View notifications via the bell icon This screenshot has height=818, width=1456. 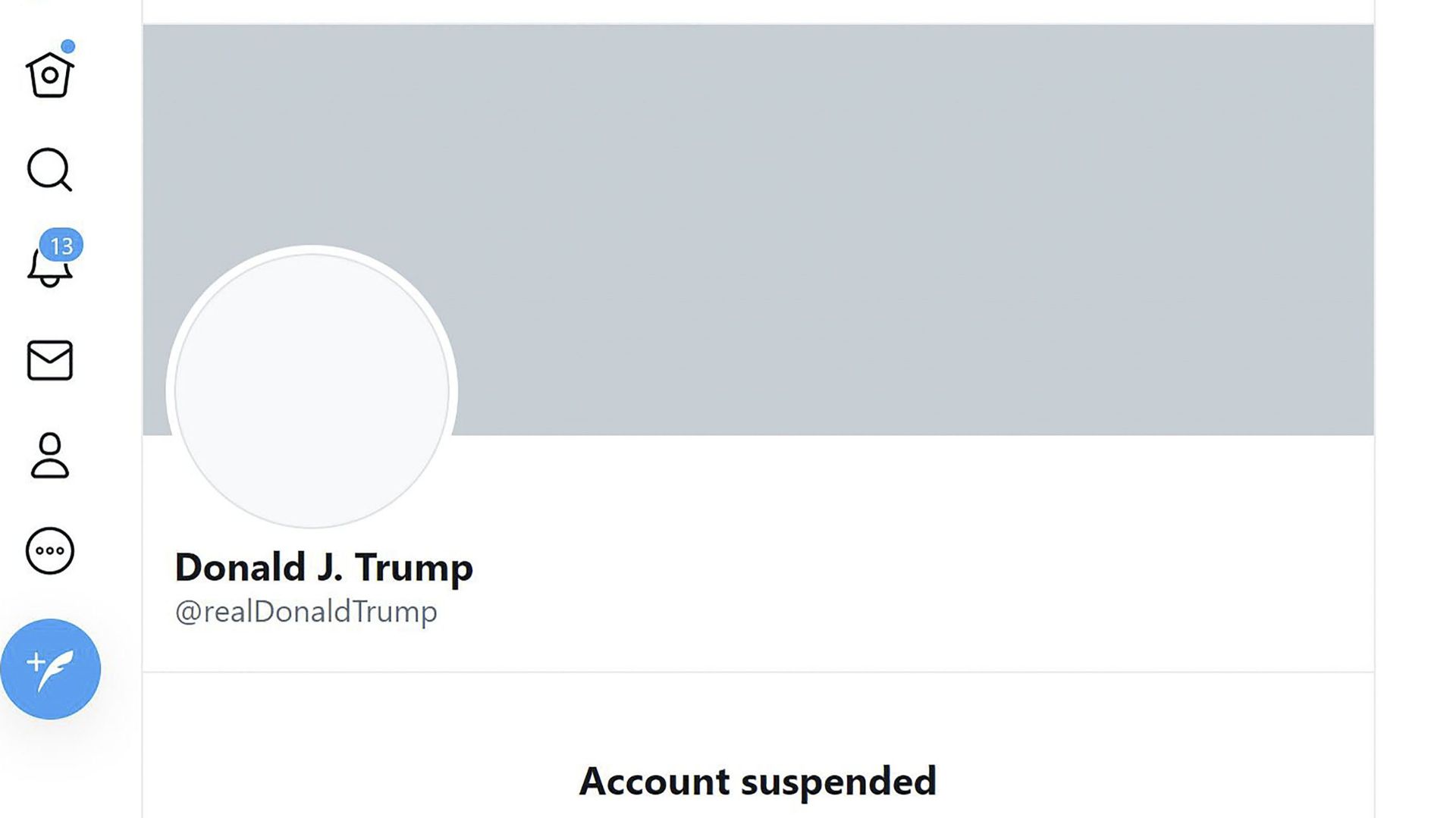[50, 267]
